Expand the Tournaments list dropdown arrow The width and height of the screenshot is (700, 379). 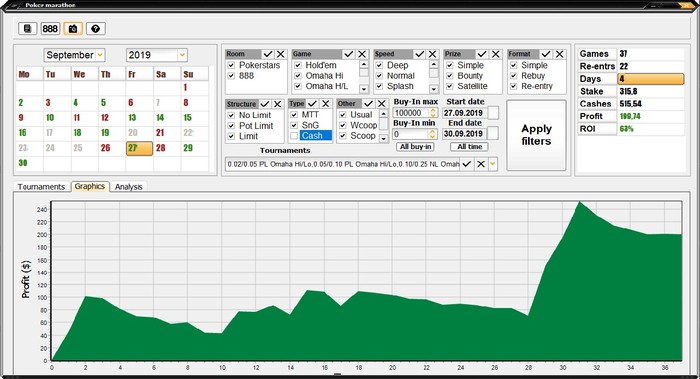(492, 164)
